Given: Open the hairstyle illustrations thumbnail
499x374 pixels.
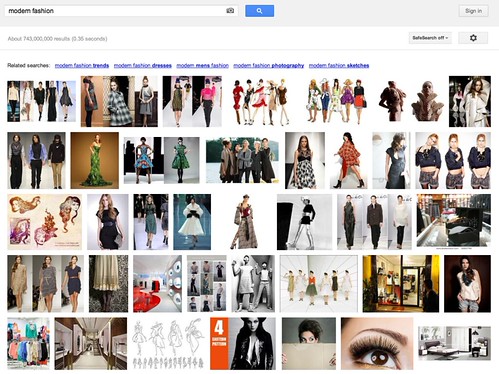Looking at the screenshot, I should (45, 222).
